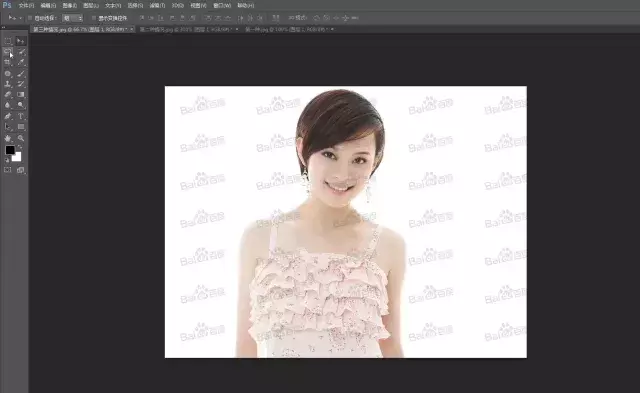This screenshot has height=393, width=640.
Task: Select the Path Selection tool
Action: (8, 127)
